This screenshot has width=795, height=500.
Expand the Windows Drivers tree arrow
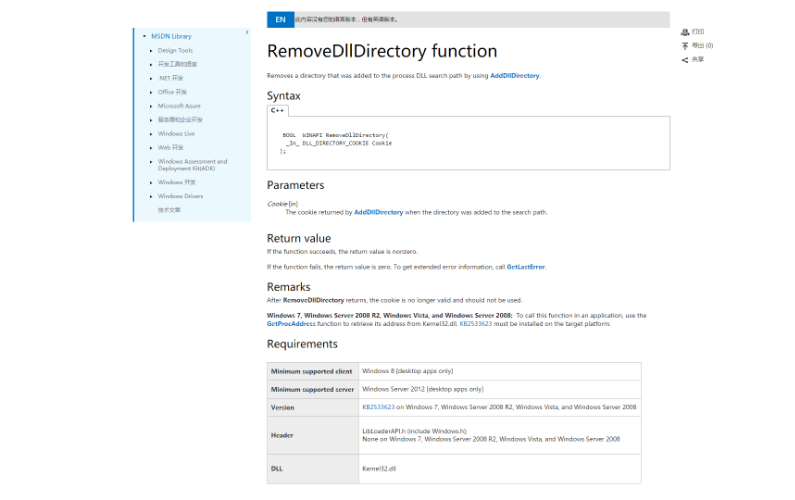coord(151,196)
